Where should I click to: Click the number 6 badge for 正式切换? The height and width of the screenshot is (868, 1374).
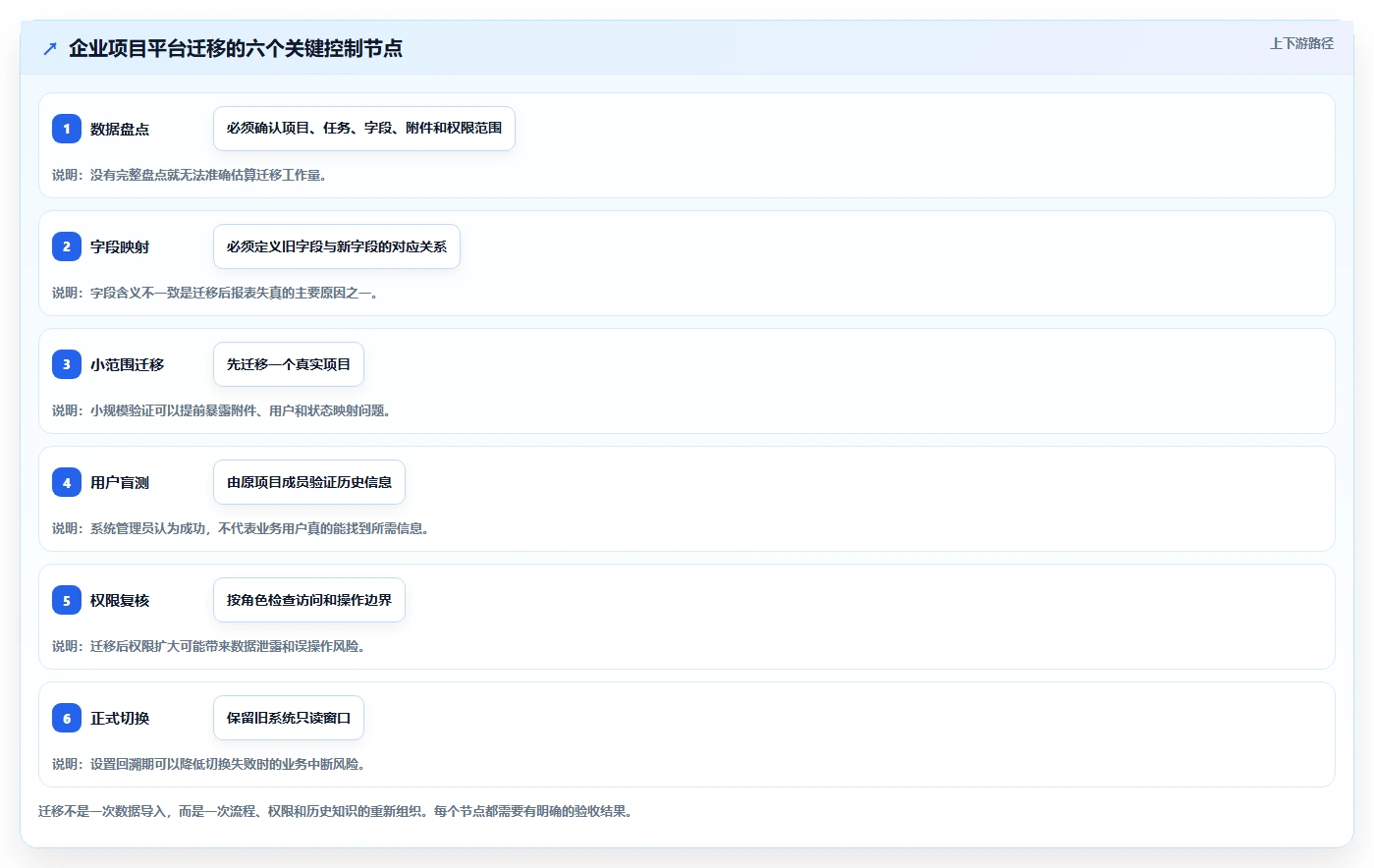67,718
